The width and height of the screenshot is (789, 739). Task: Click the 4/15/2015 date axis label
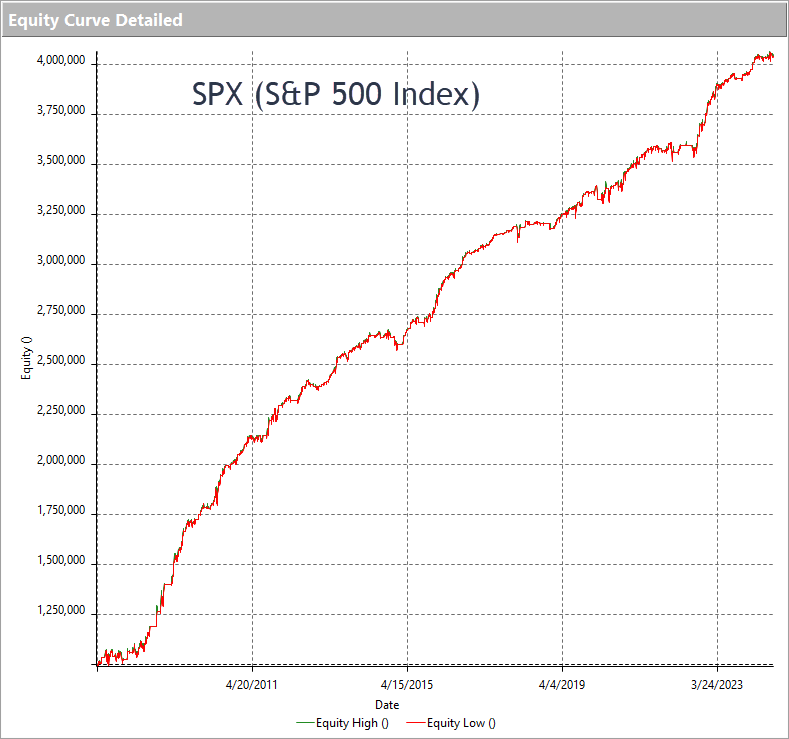(407, 684)
